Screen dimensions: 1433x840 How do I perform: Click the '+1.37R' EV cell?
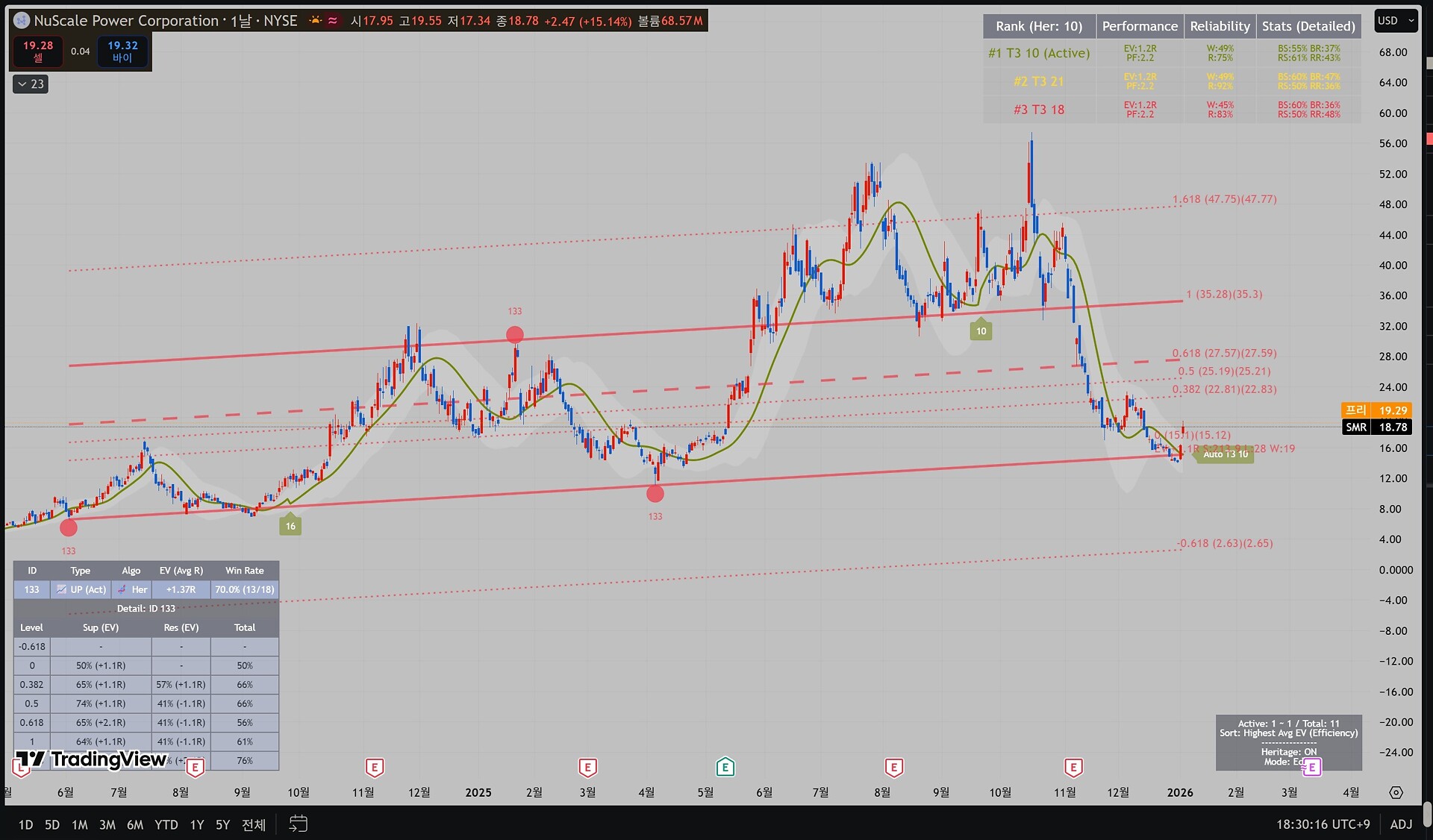point(181,589)
